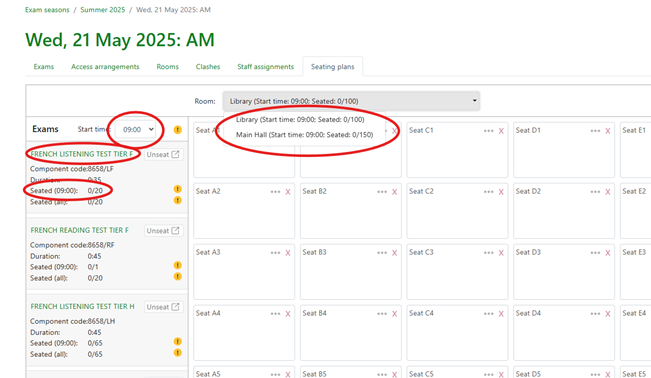
Task: Open the ellipsis menu on Seat C2
Action: pos(488,192)
